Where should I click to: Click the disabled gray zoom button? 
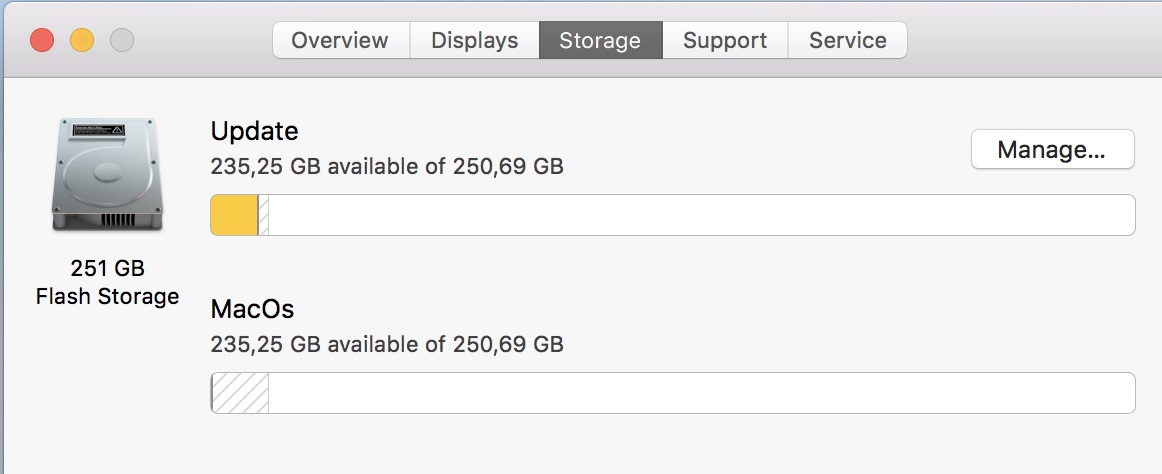pos(122,41)
